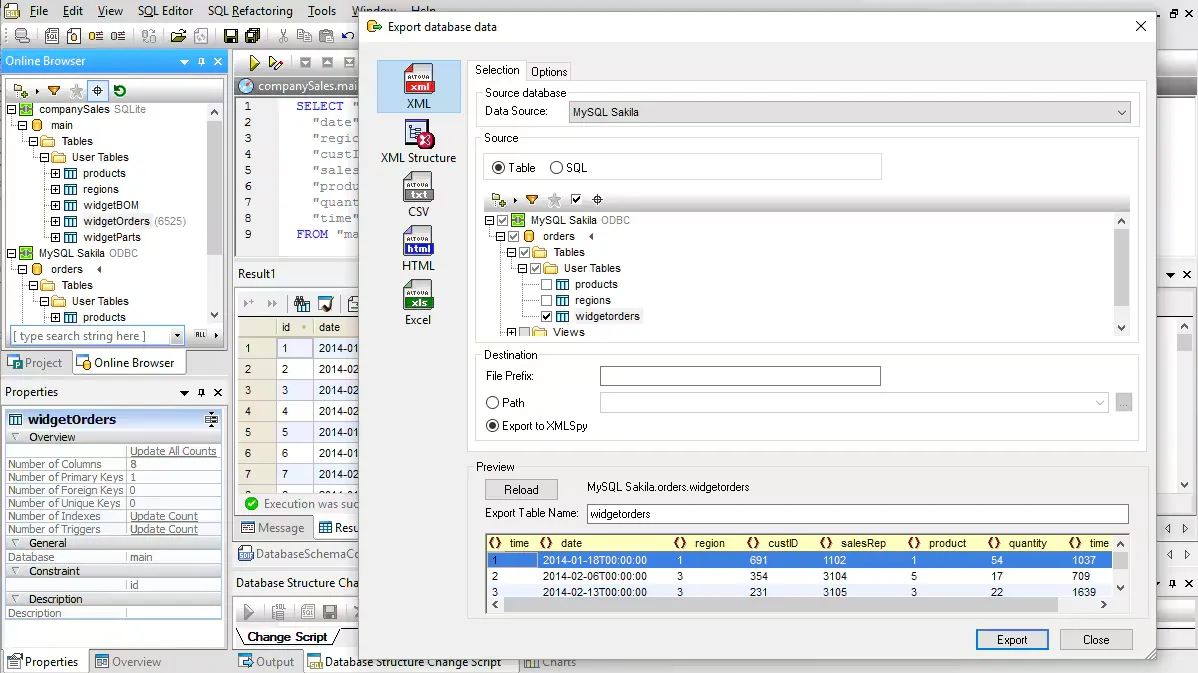Select the Export to XMLSpy radio button
1198x673 pixels.
tap(493, 426)
